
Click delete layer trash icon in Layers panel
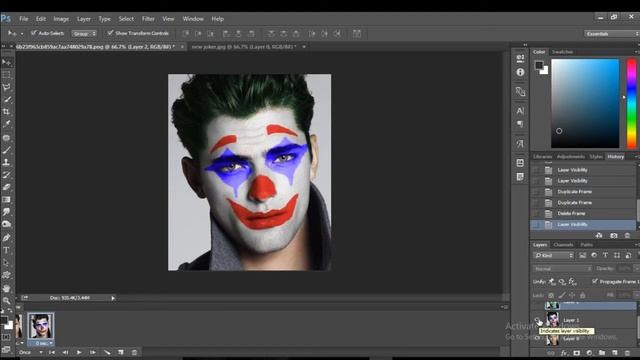[627, 353]
